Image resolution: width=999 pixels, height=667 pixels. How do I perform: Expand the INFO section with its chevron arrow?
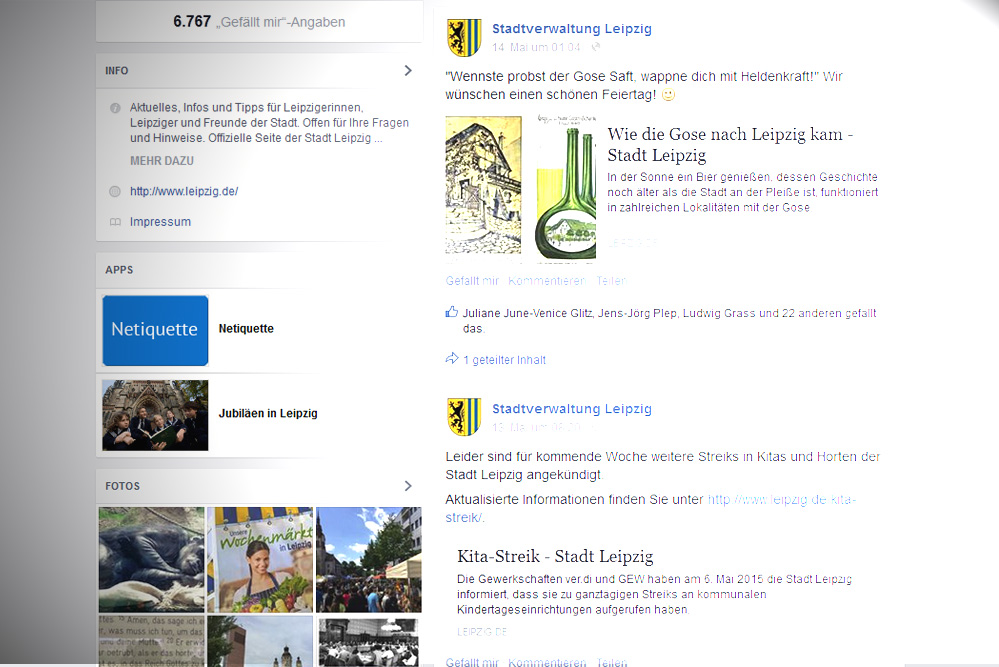click(408, 70)
